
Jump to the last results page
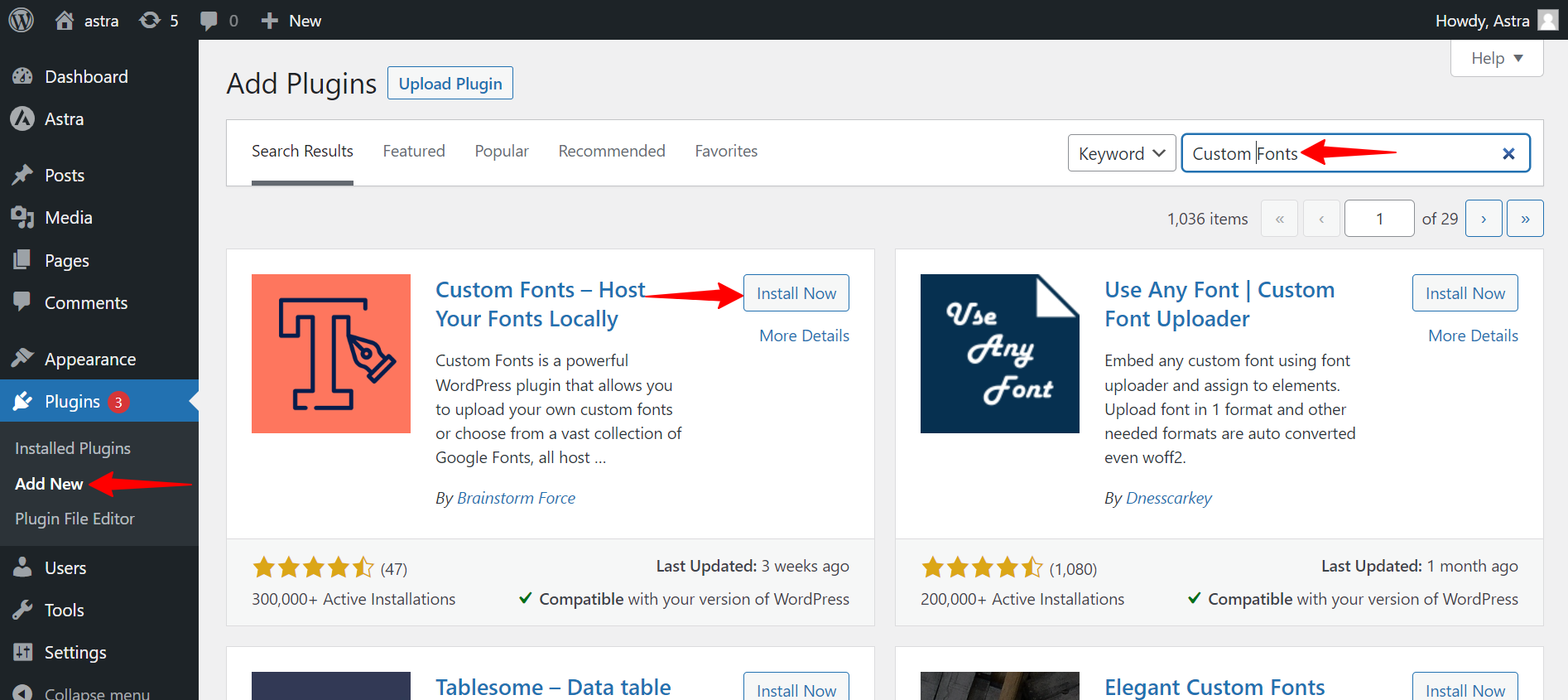pyautogui.click(x=1525, y=219)
